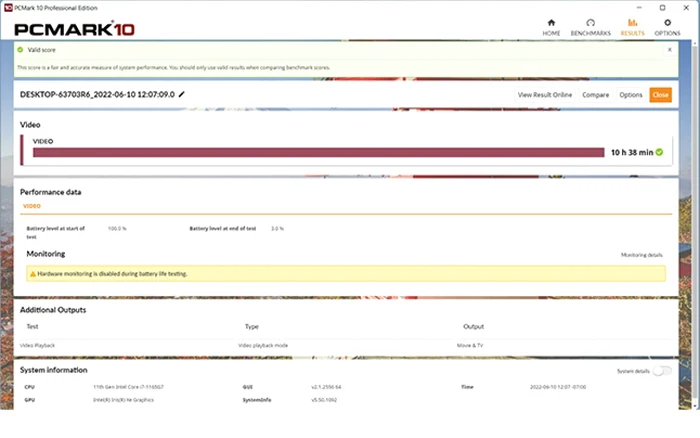Click the SystemInfo version v5.50.1092
The width and height of the screenshot is (700, 438).
tap(324, 400)
